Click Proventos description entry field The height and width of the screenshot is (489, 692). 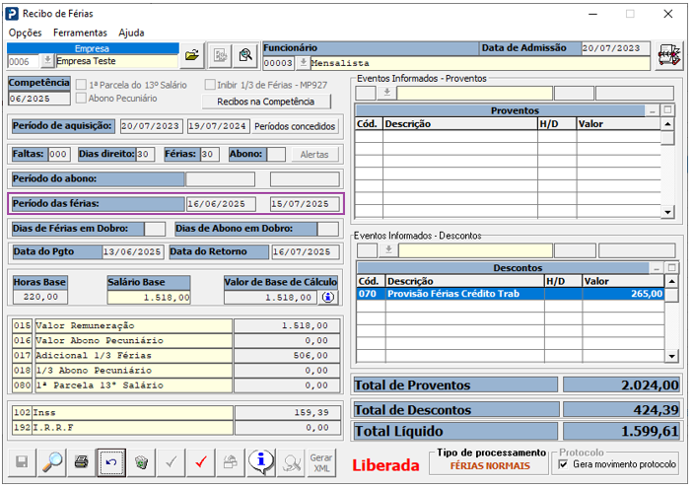pyautogui.click(x=474, y=93)
